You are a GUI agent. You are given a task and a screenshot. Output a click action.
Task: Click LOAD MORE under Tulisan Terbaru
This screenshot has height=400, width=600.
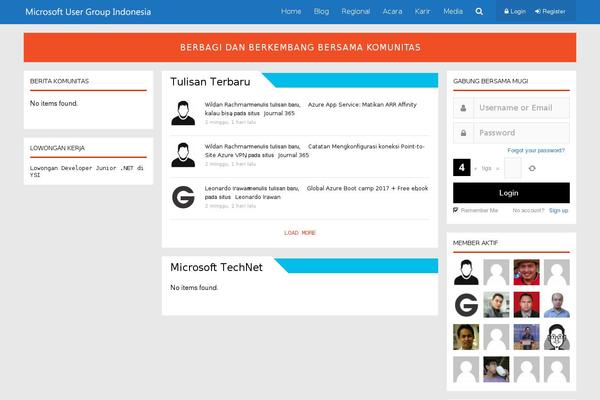point(300,233)
